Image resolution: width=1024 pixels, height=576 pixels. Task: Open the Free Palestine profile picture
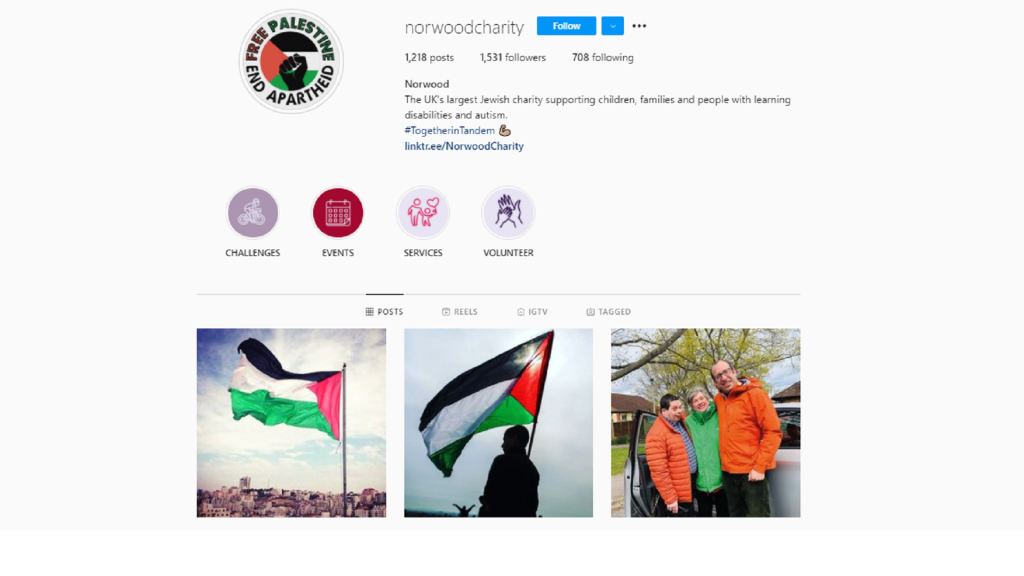[291, 61]
